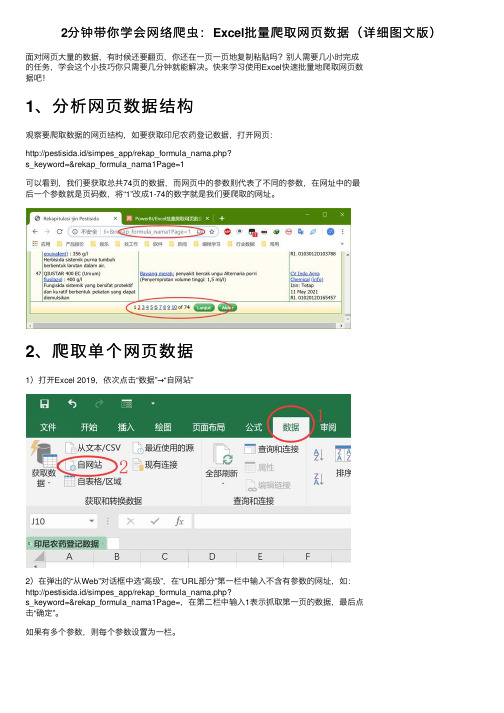Select column F header
This screenshot has height=713, width=504.
coord(307,557)
